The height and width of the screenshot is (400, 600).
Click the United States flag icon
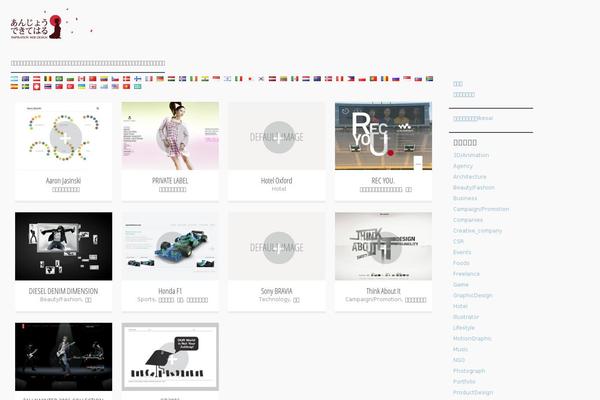click(x=115, y=87)
